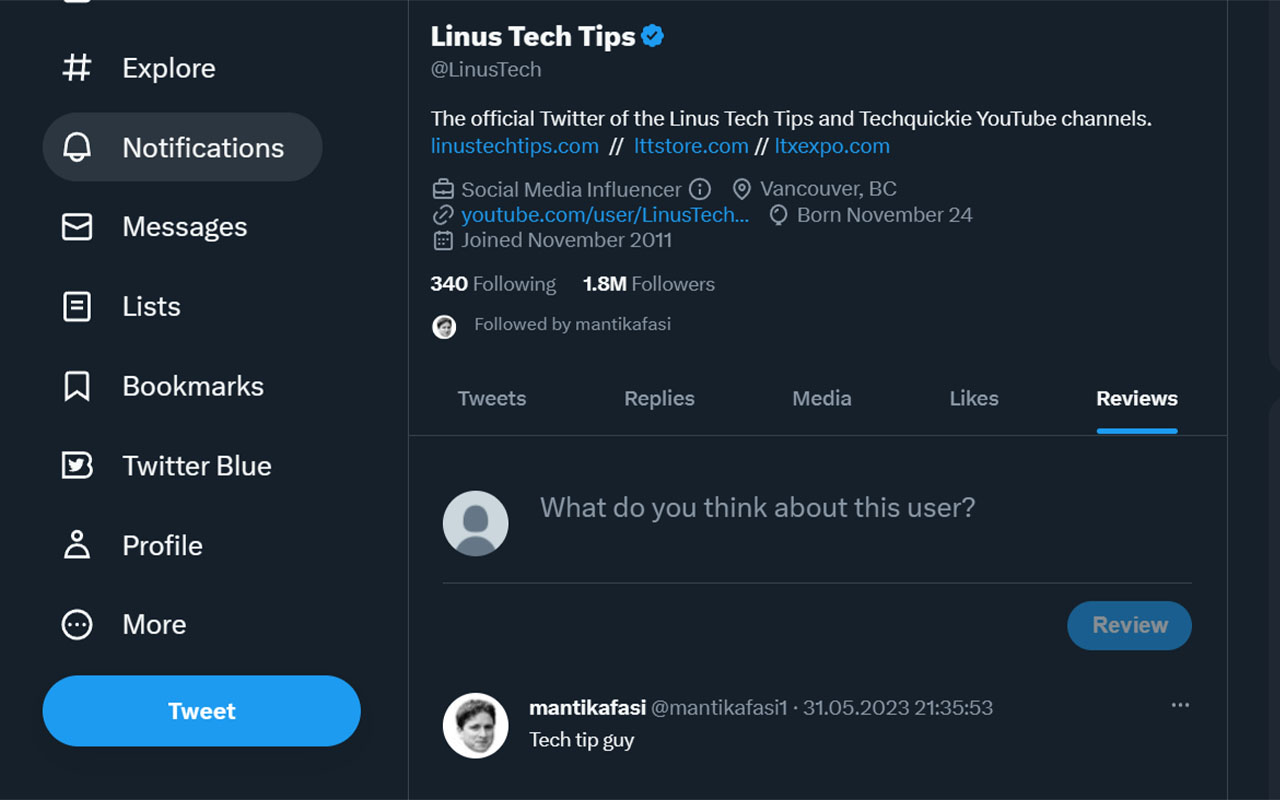Open Messages using the envelope icon

(78, 226)
